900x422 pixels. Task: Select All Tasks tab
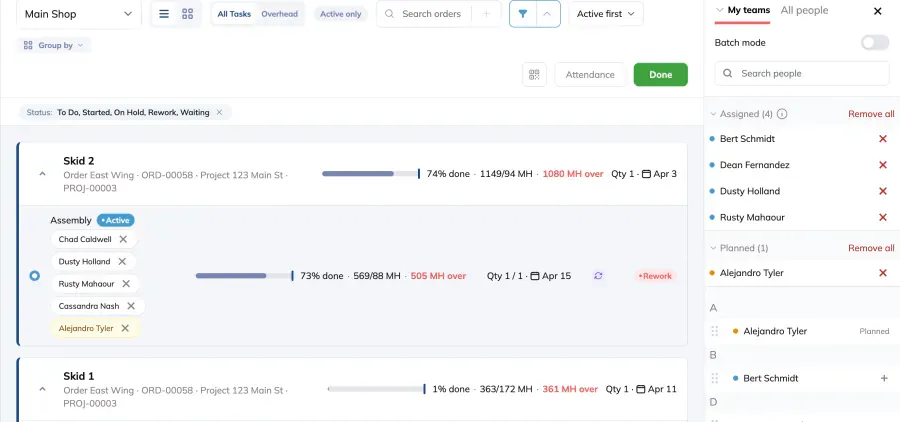[234, 14]
